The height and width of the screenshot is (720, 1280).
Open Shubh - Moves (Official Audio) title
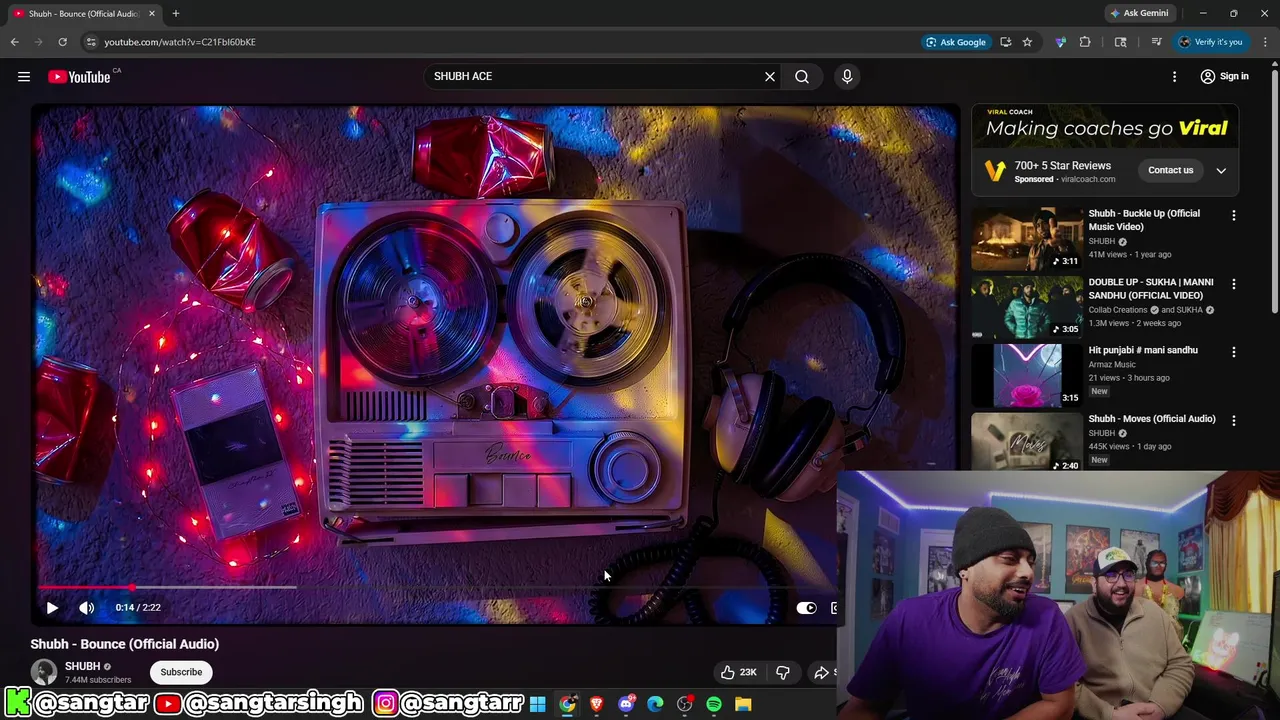tap(1152, 419)
